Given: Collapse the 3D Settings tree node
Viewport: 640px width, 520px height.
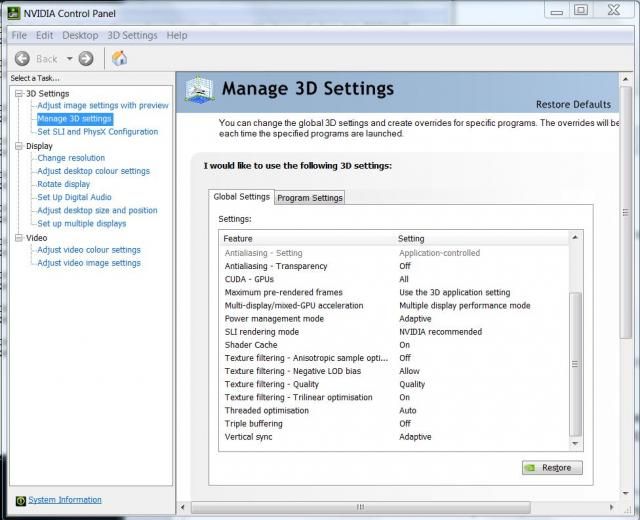Looking at the screenshot, I should coord(19,93).
